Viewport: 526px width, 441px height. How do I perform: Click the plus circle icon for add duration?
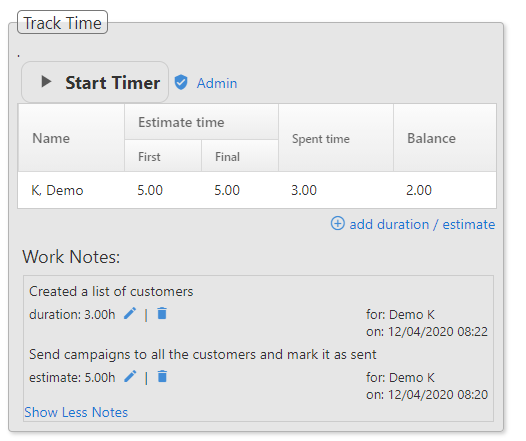337,223
